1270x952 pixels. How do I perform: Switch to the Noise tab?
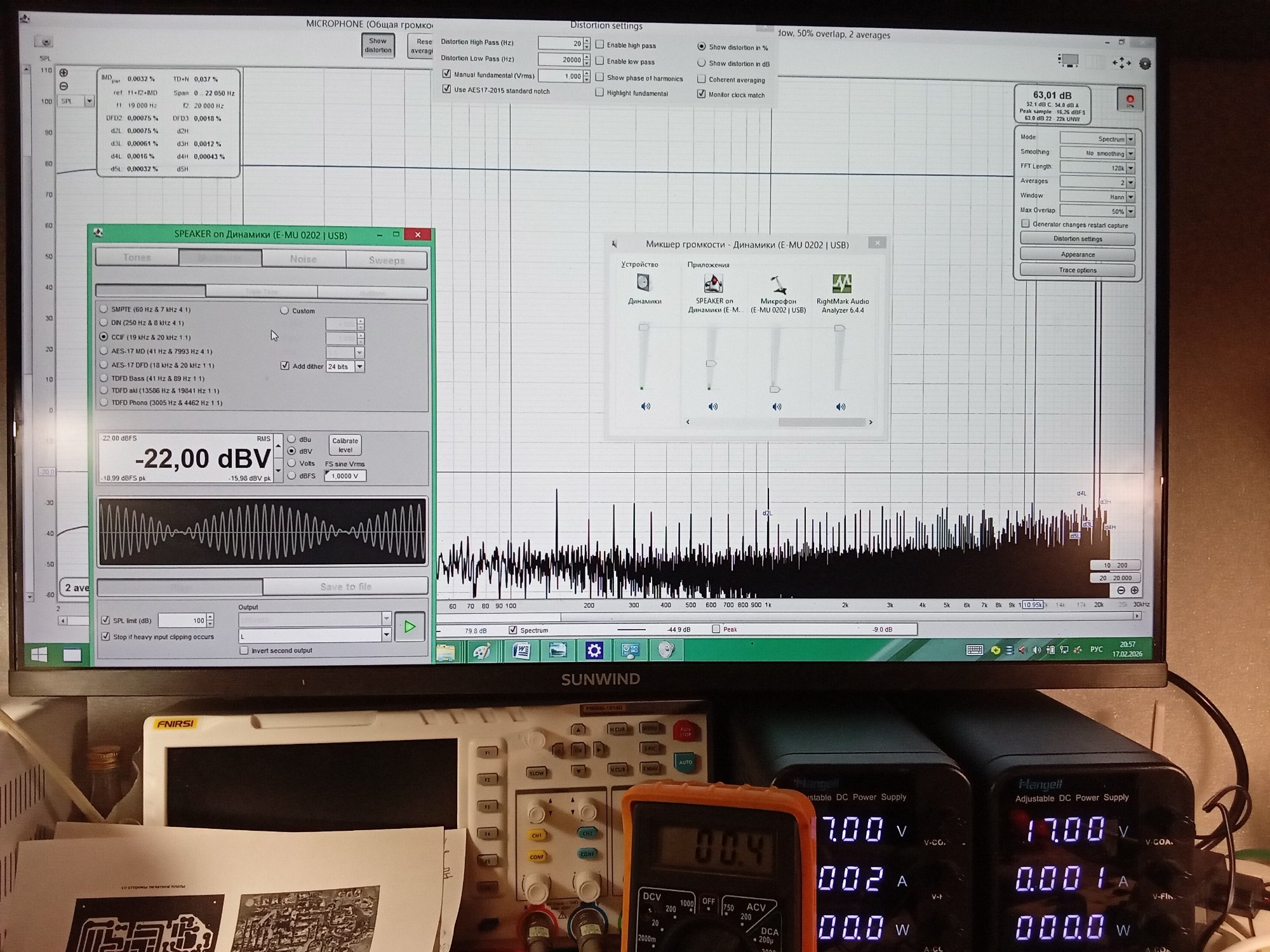point(303,259)
